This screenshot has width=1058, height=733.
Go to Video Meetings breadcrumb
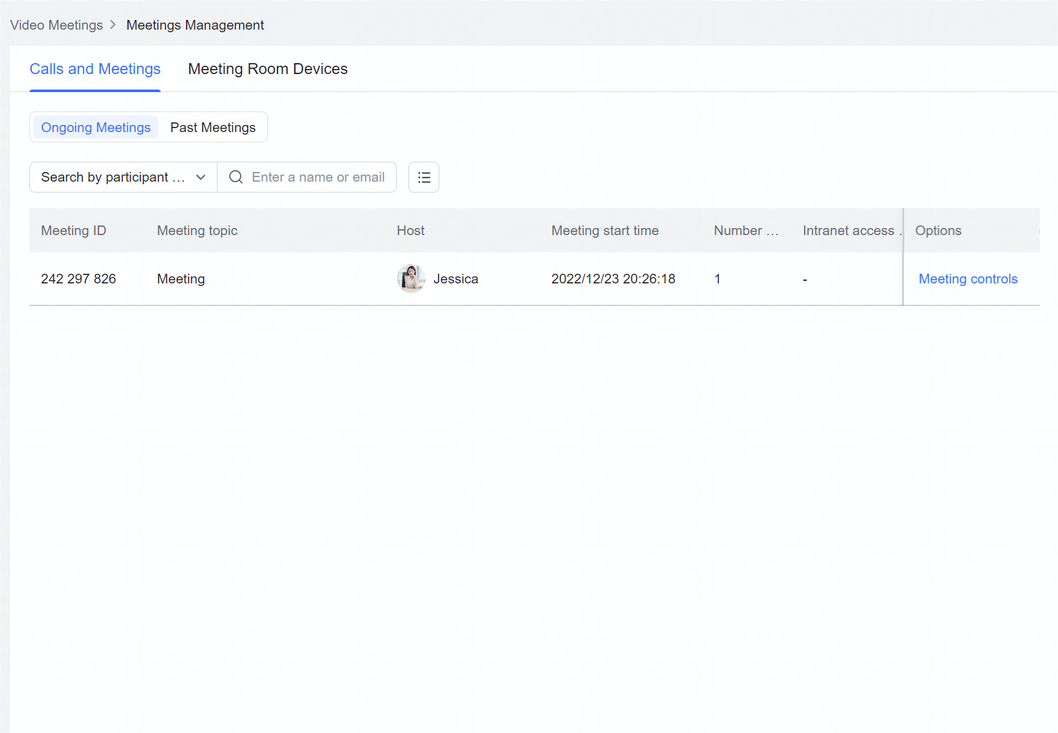point(57,25)
